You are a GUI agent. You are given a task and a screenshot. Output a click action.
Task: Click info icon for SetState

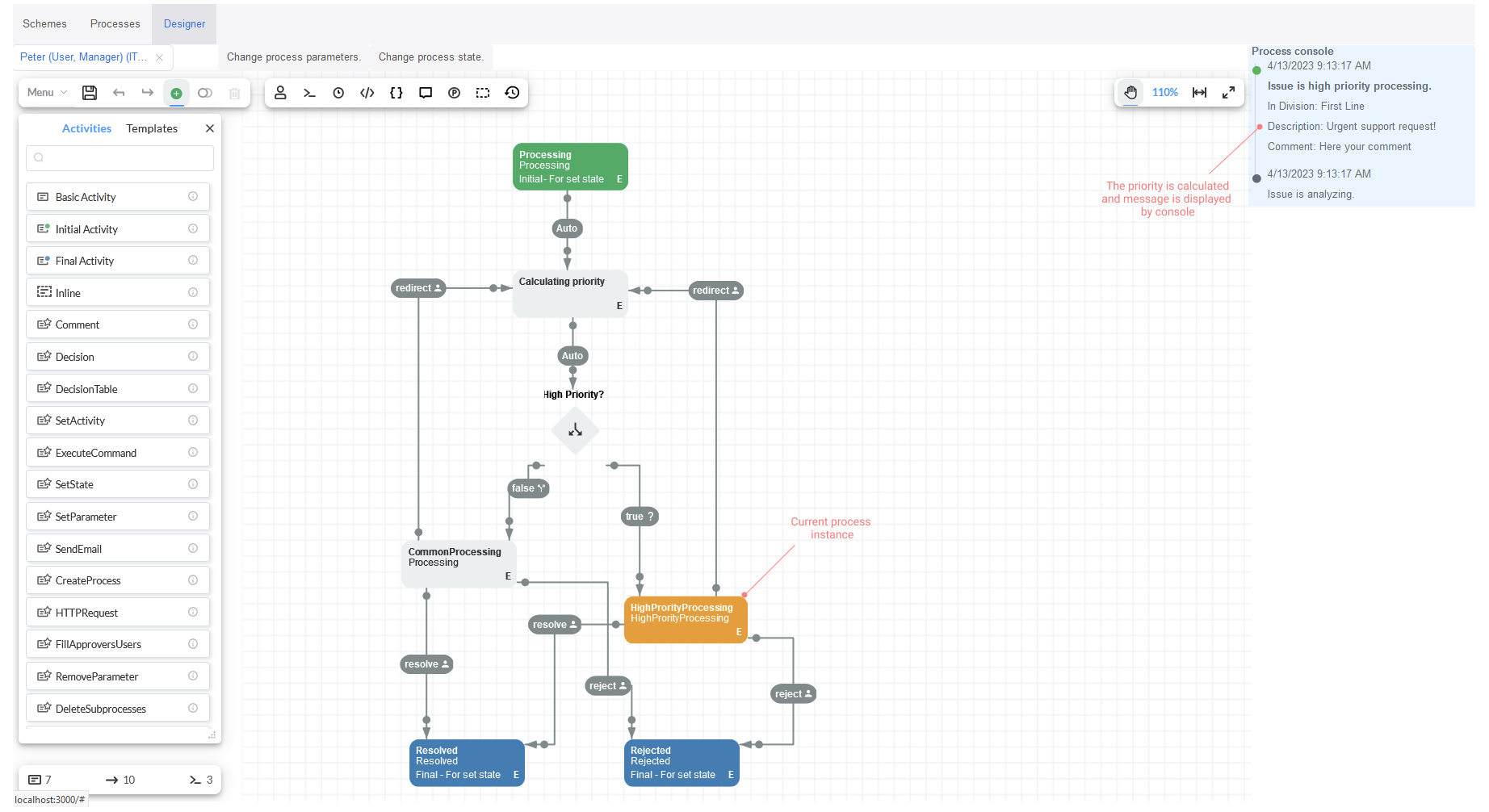click(x=193, y=484)
